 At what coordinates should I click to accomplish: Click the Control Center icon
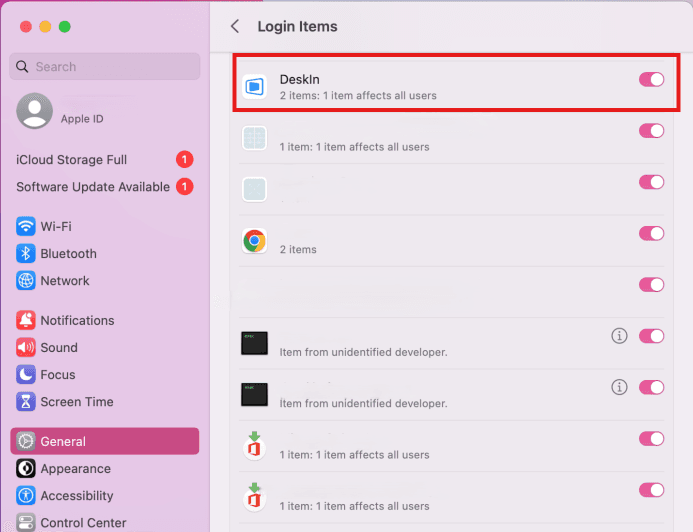point(26,523)
